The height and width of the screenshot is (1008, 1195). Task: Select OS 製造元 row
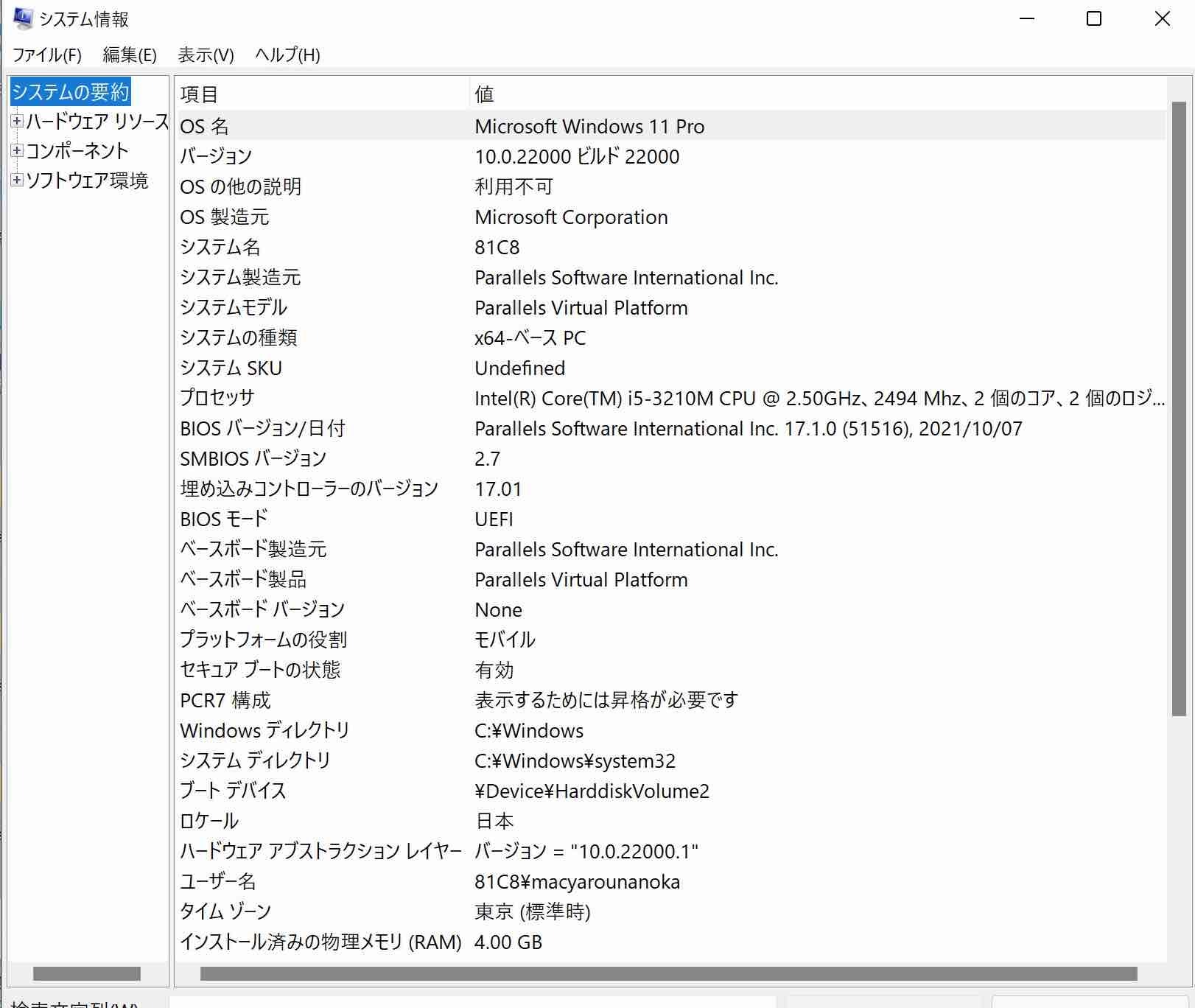click(x=671, y=217)
